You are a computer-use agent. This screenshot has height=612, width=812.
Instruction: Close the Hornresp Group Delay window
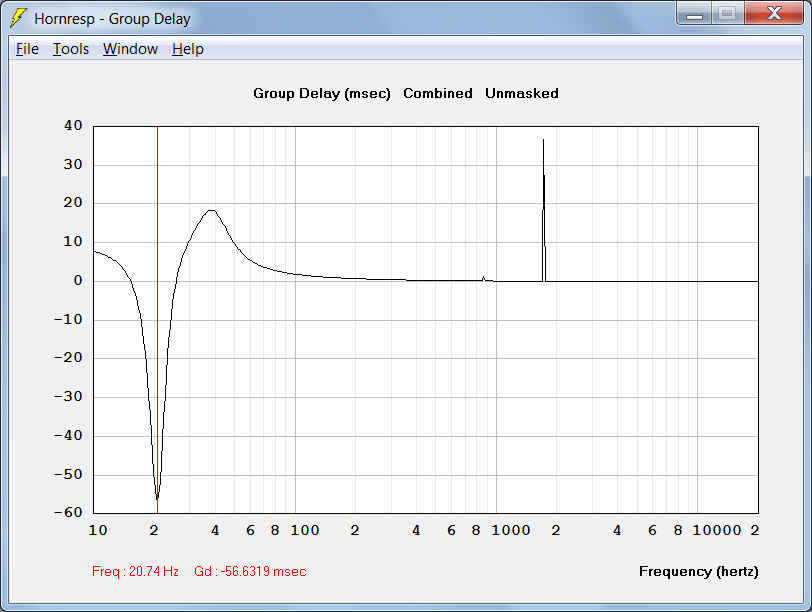click(x=774, y=13)
